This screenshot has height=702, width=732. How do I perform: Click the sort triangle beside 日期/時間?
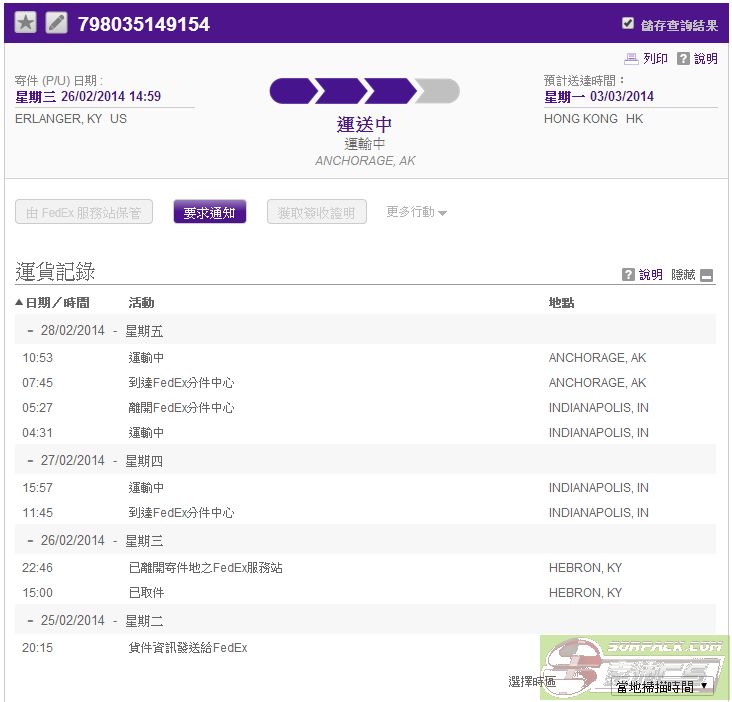tap(19, 303)
